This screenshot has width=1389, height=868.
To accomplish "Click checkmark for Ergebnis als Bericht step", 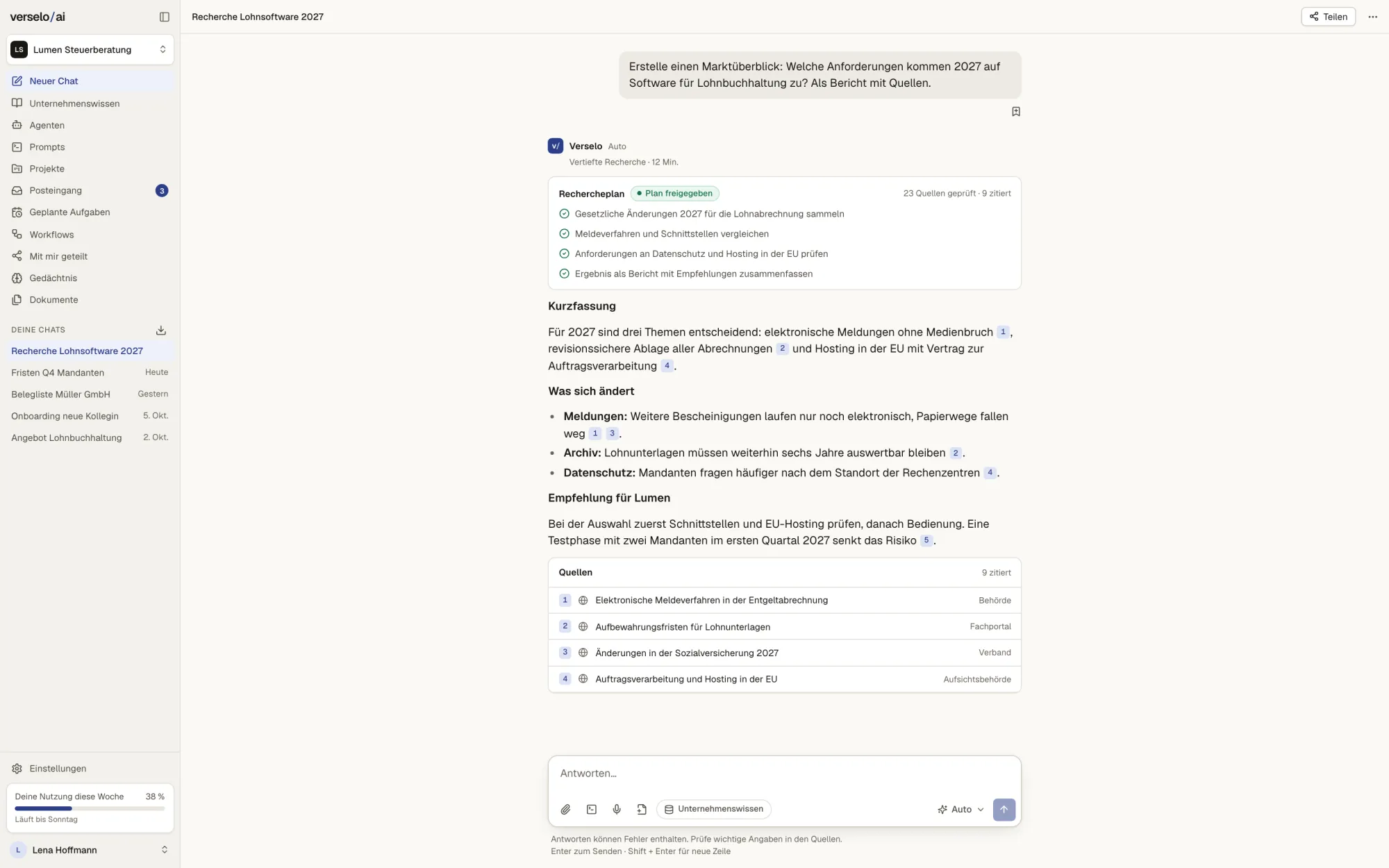I will pyautogui.click(x=564, y=274).
